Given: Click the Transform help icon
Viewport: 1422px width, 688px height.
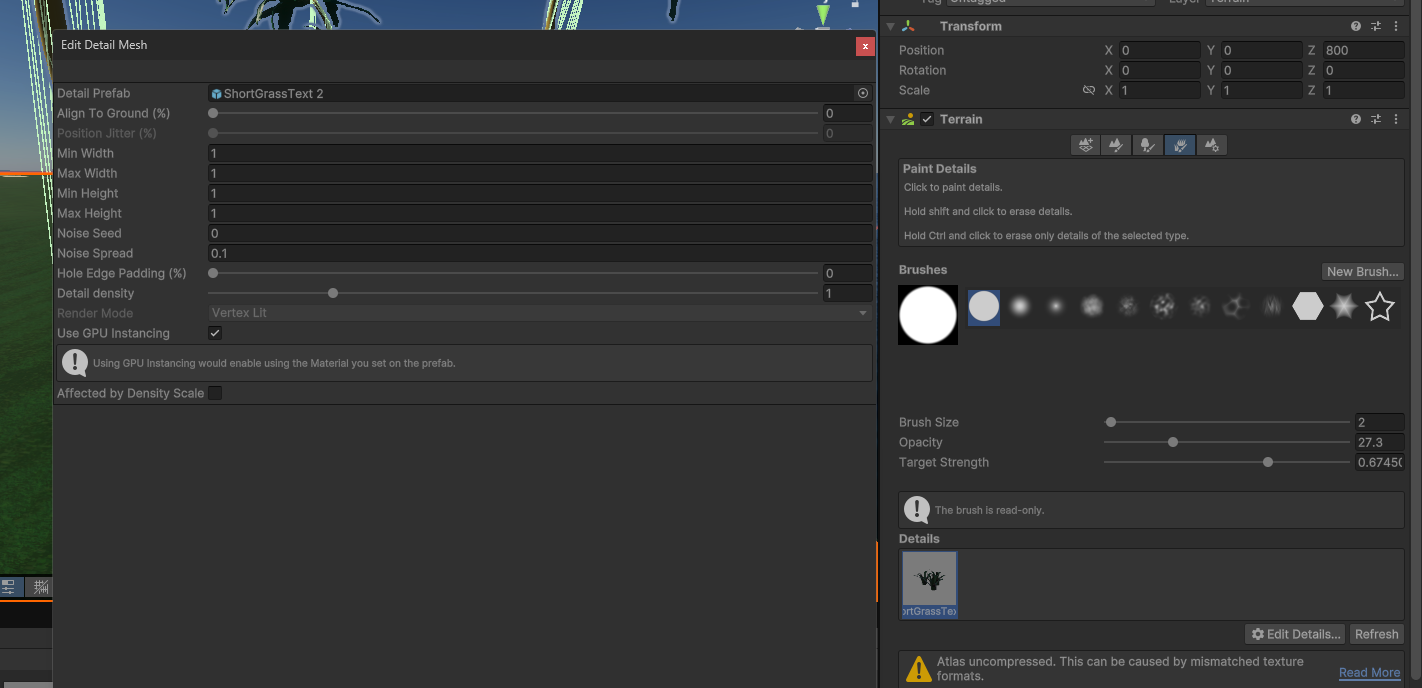Looking at the screenshot, I should 1355,25.
